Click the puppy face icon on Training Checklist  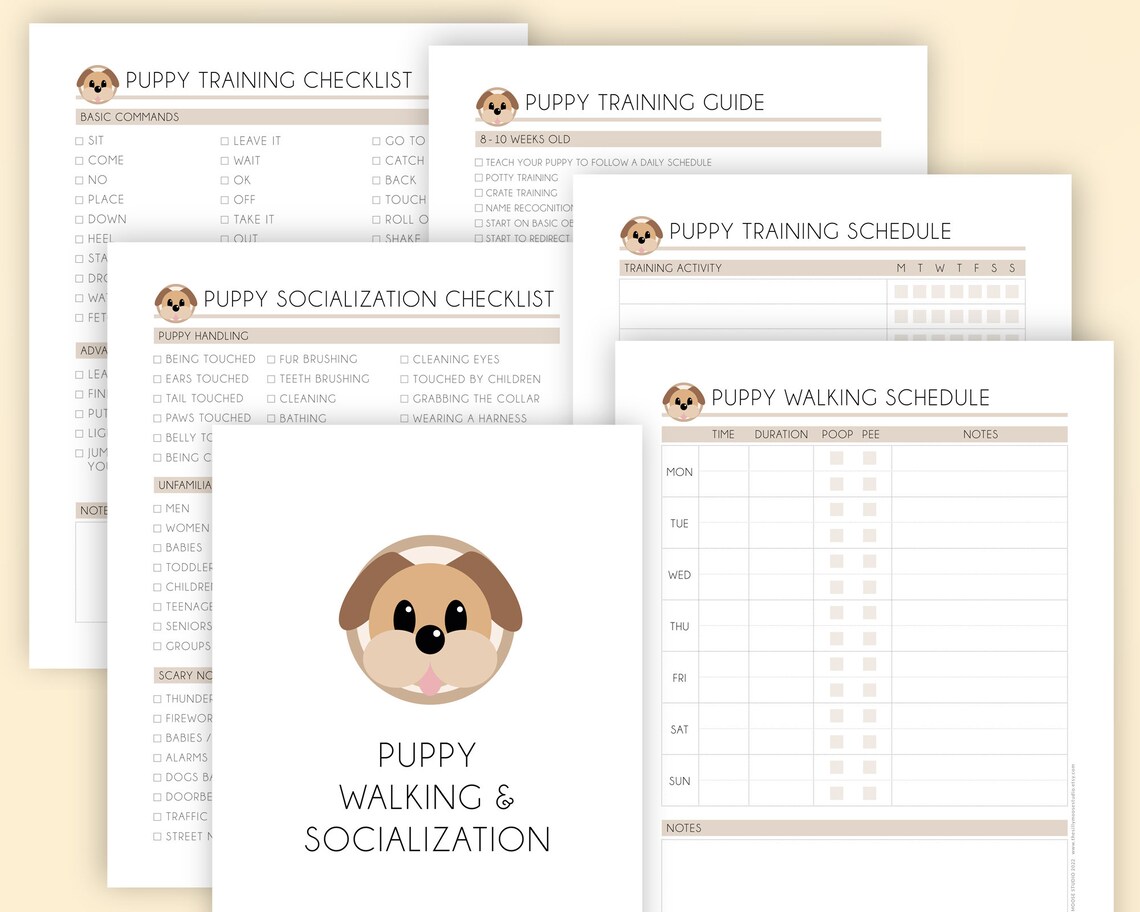pos(96,83)
